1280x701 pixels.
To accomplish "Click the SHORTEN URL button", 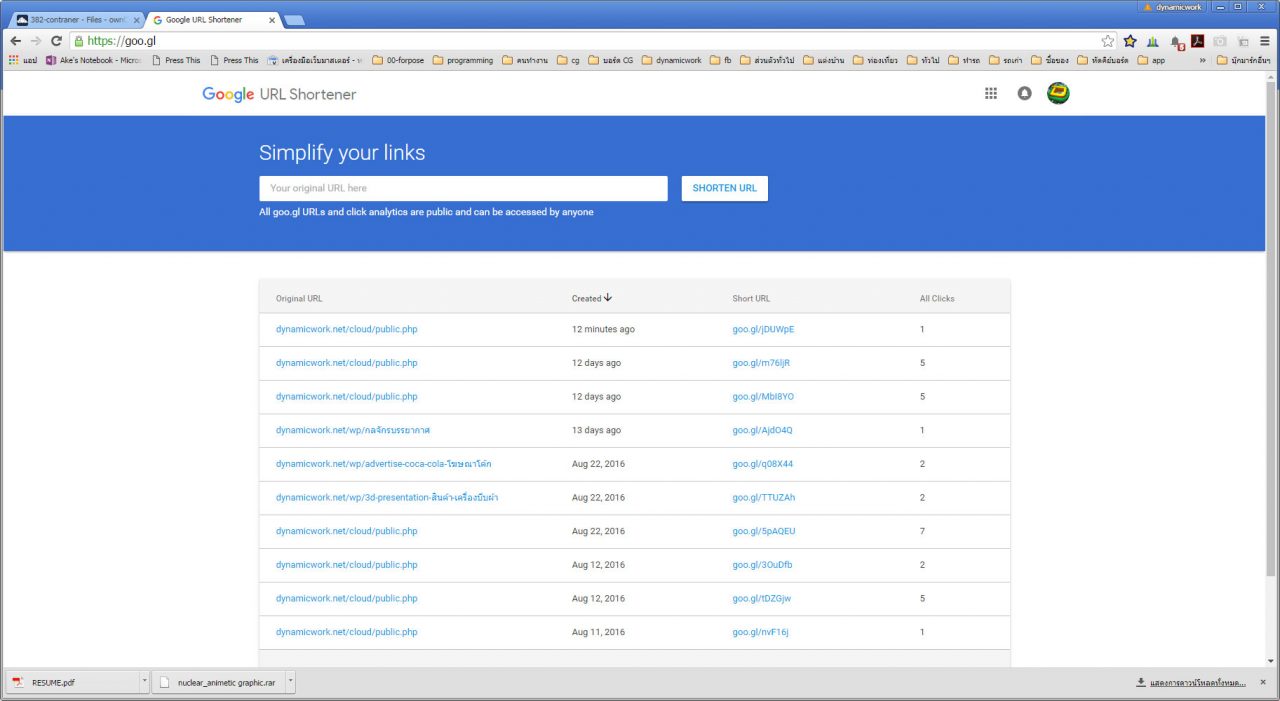I will point(724,188).
